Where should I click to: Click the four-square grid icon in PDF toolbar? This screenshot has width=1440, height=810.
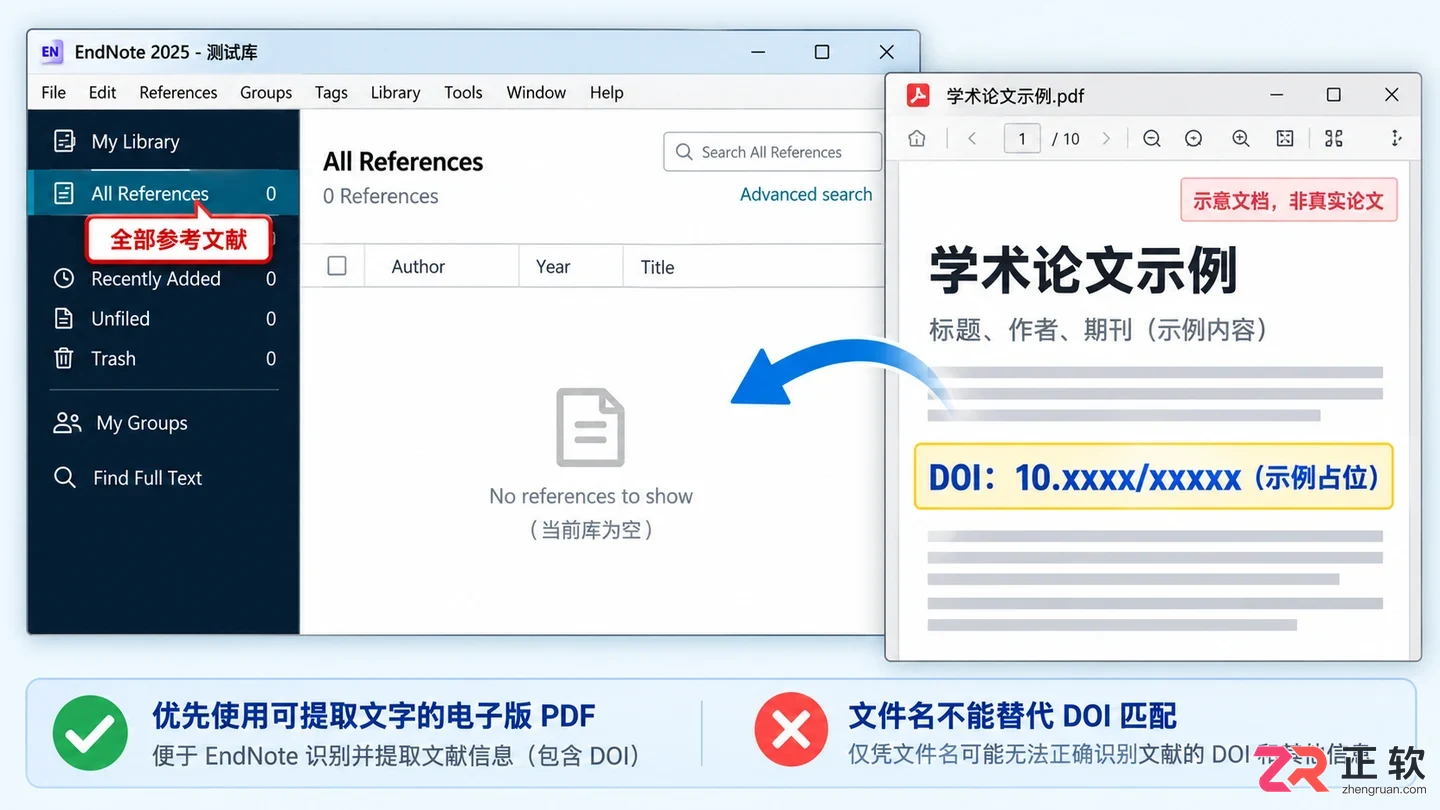[1334, 139]
